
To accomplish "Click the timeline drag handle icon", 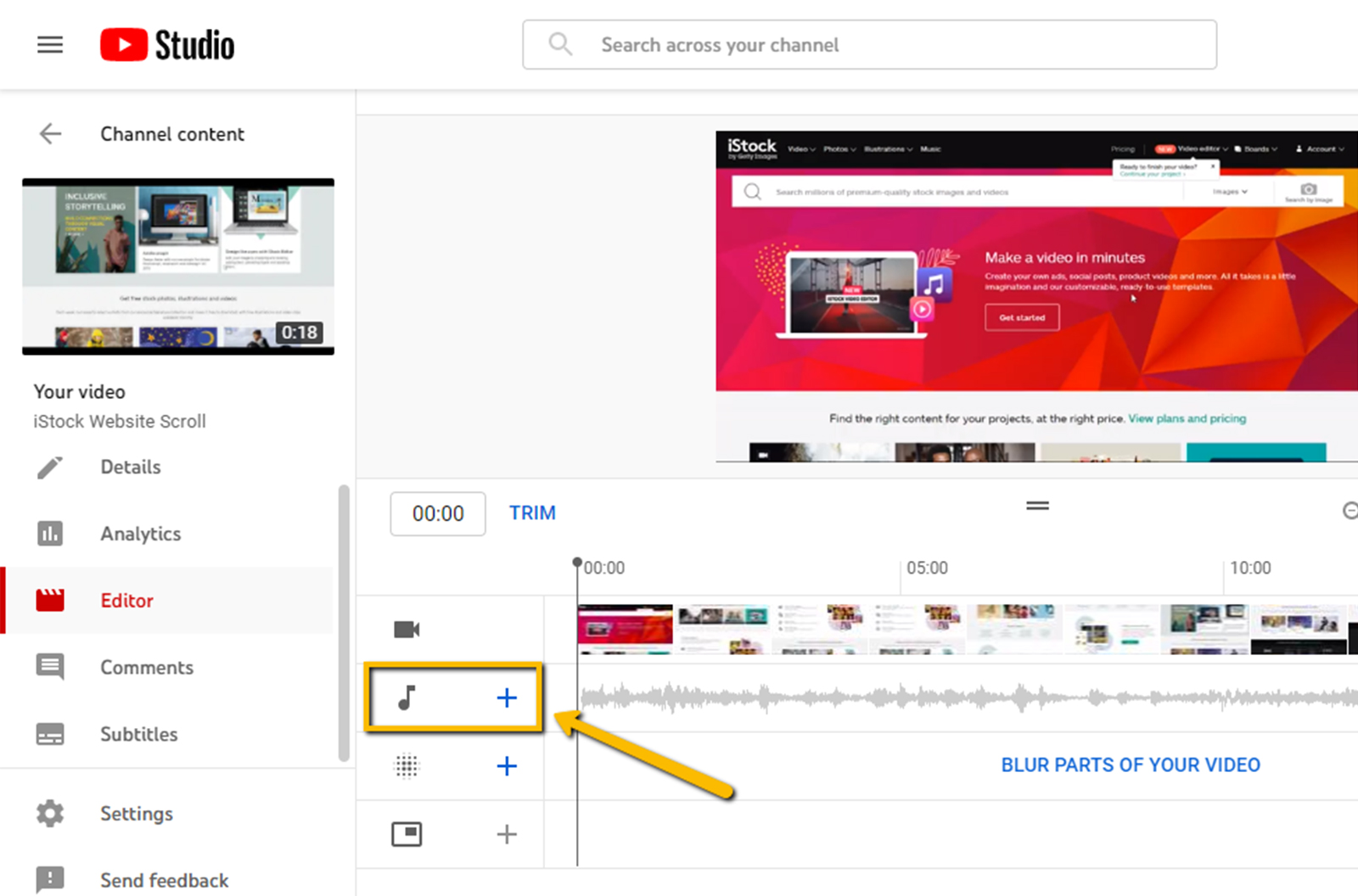I will pyautogui.click(x=1037, y=506).
